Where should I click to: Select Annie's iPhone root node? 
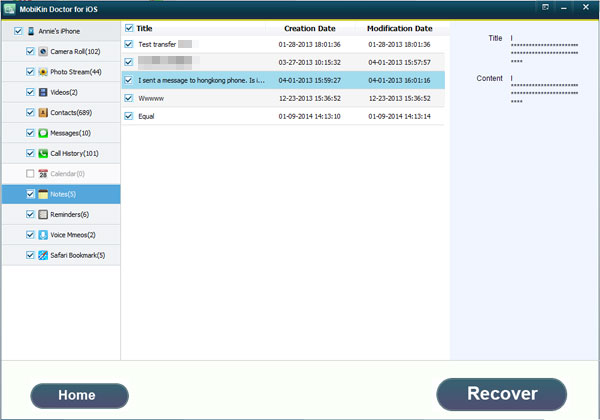59,31
